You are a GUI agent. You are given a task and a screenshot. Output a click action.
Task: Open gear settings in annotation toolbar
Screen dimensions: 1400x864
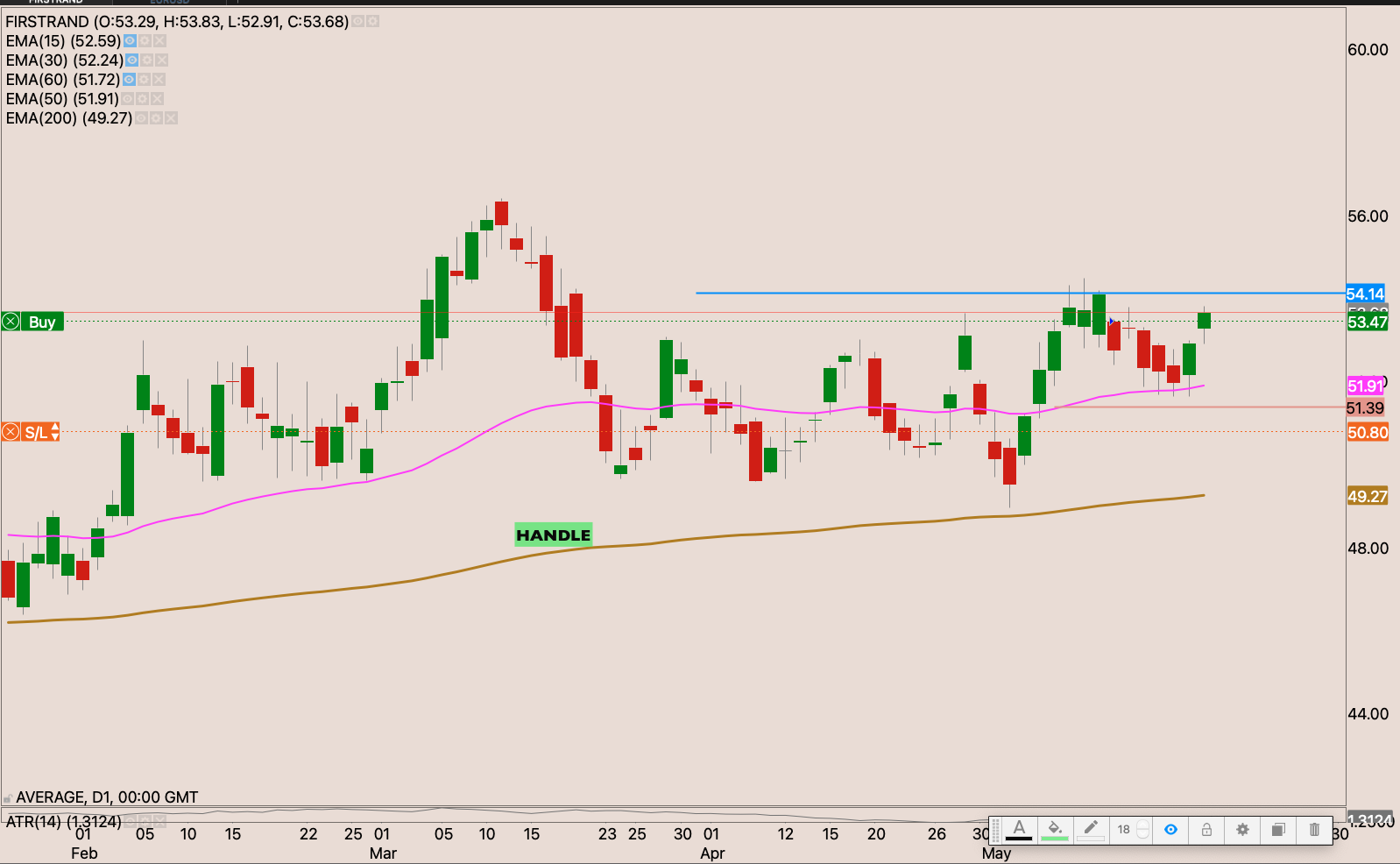(1242, 830)
